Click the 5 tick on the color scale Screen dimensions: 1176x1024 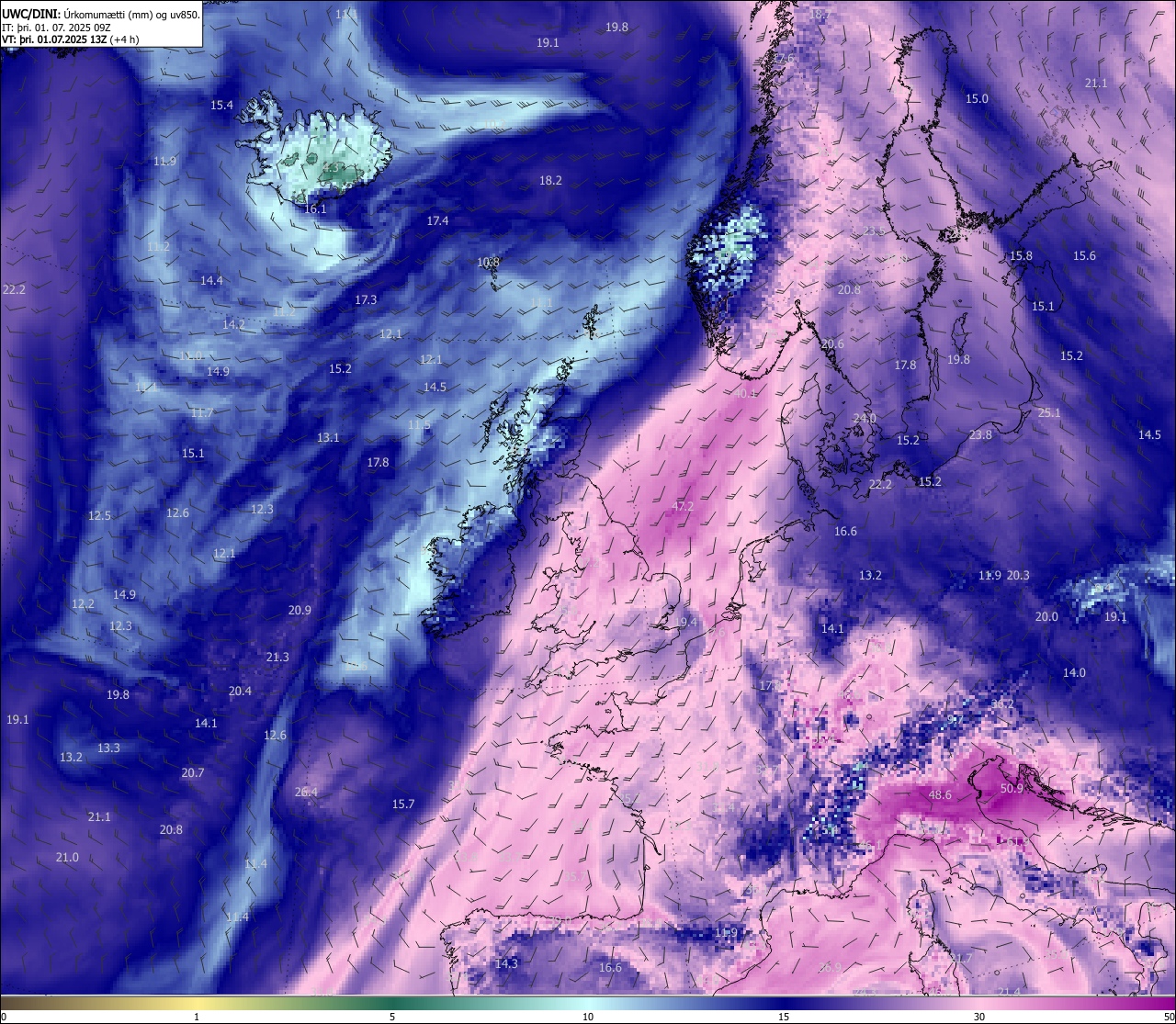click(x=392, y=1017)
